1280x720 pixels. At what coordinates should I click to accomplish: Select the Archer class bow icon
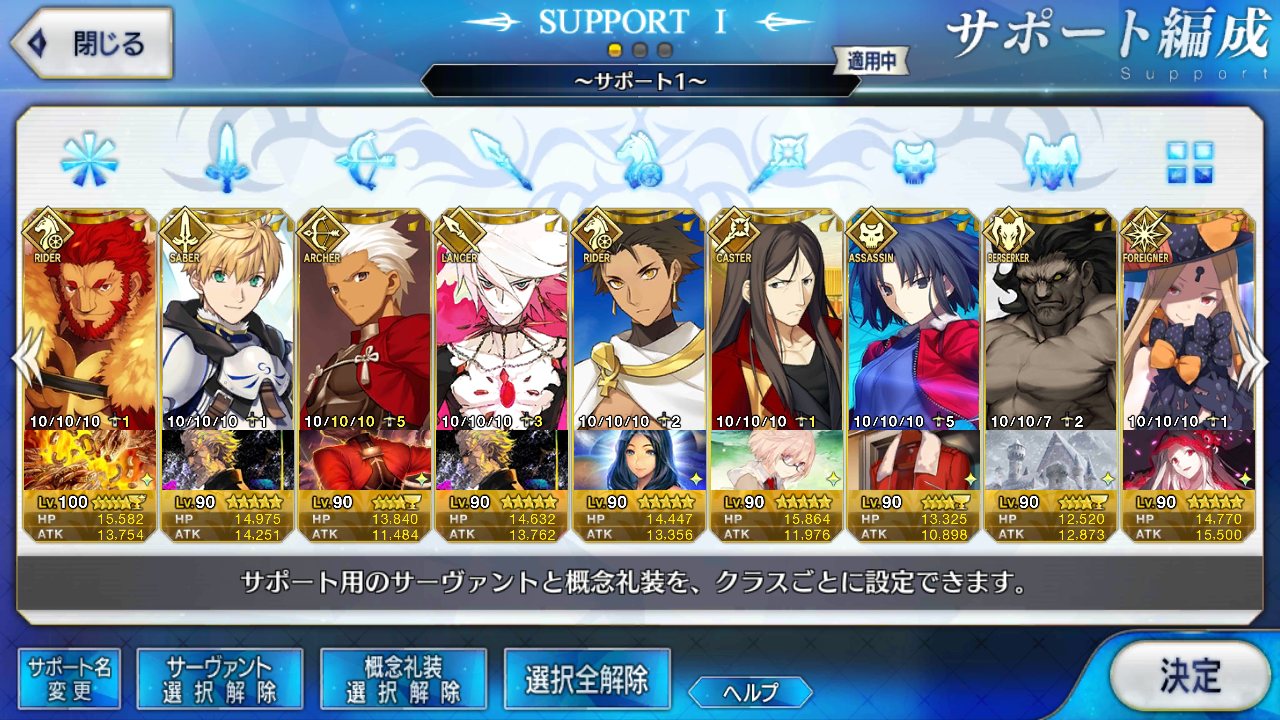[365, 159]
